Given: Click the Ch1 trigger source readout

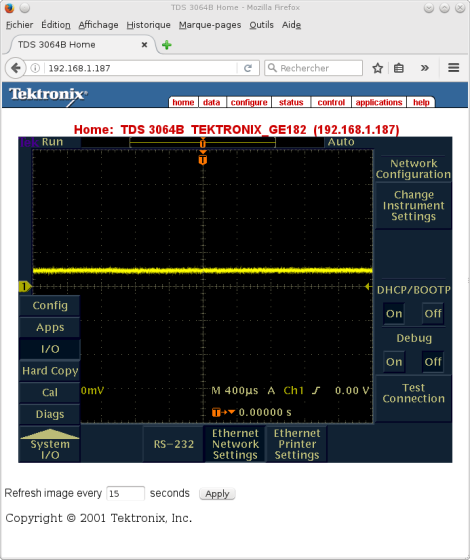Looking at the screenshot, I should 293,390.
